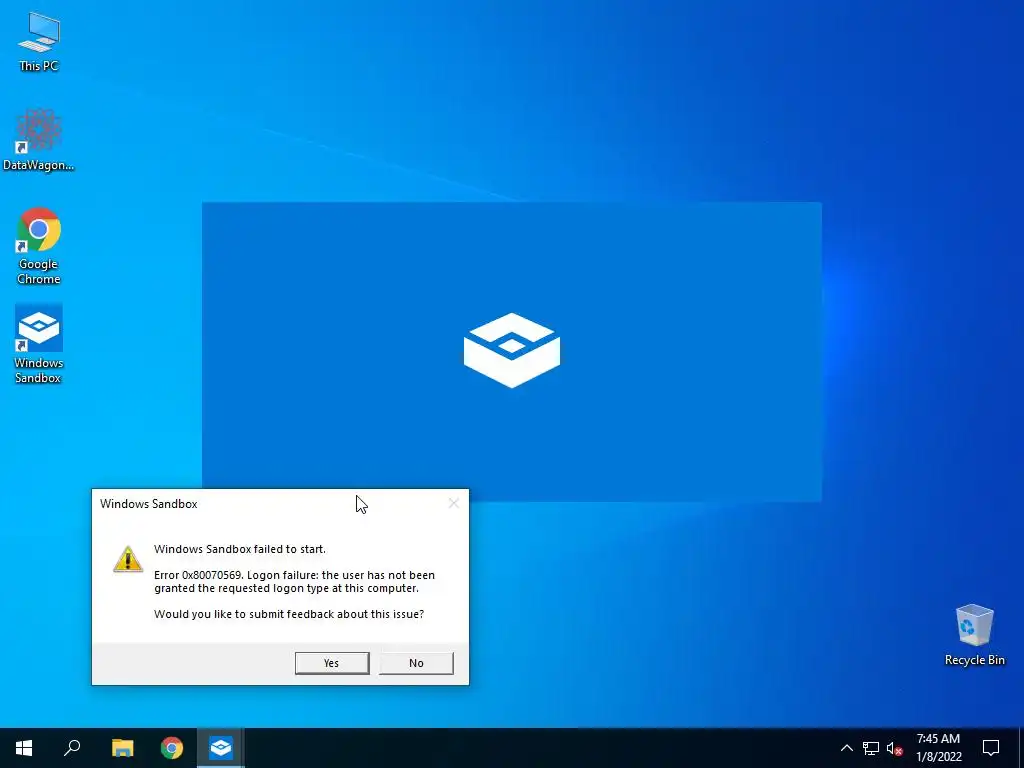Click the 'Error 0x80070569' message text
1024x768 pixels.
295,581
